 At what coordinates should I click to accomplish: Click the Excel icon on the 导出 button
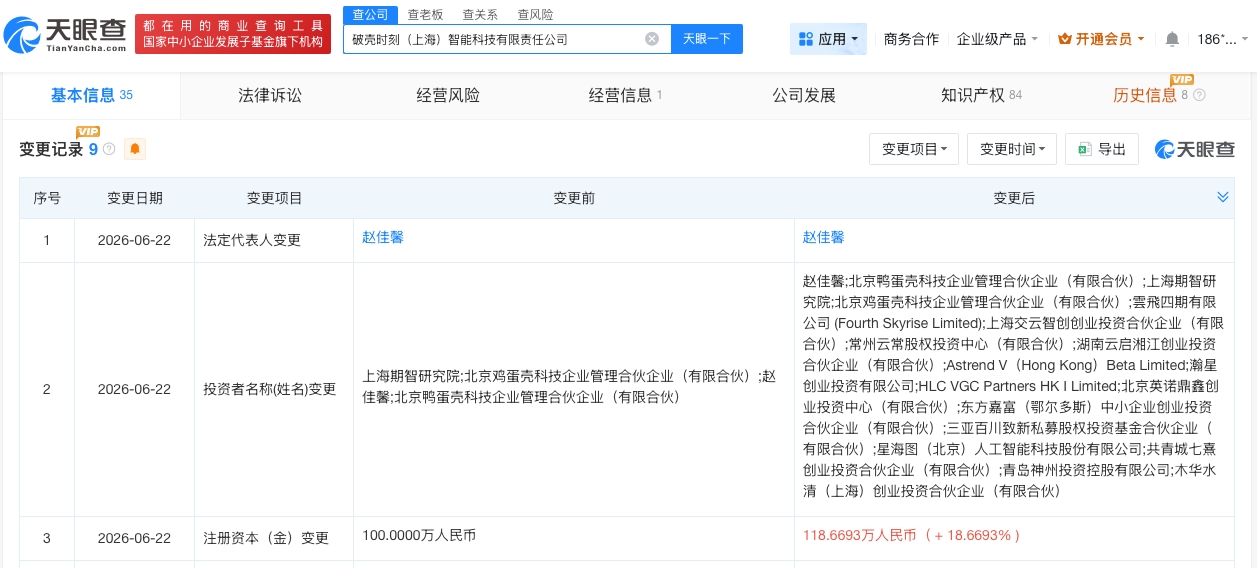click(x=1083, y=149)
